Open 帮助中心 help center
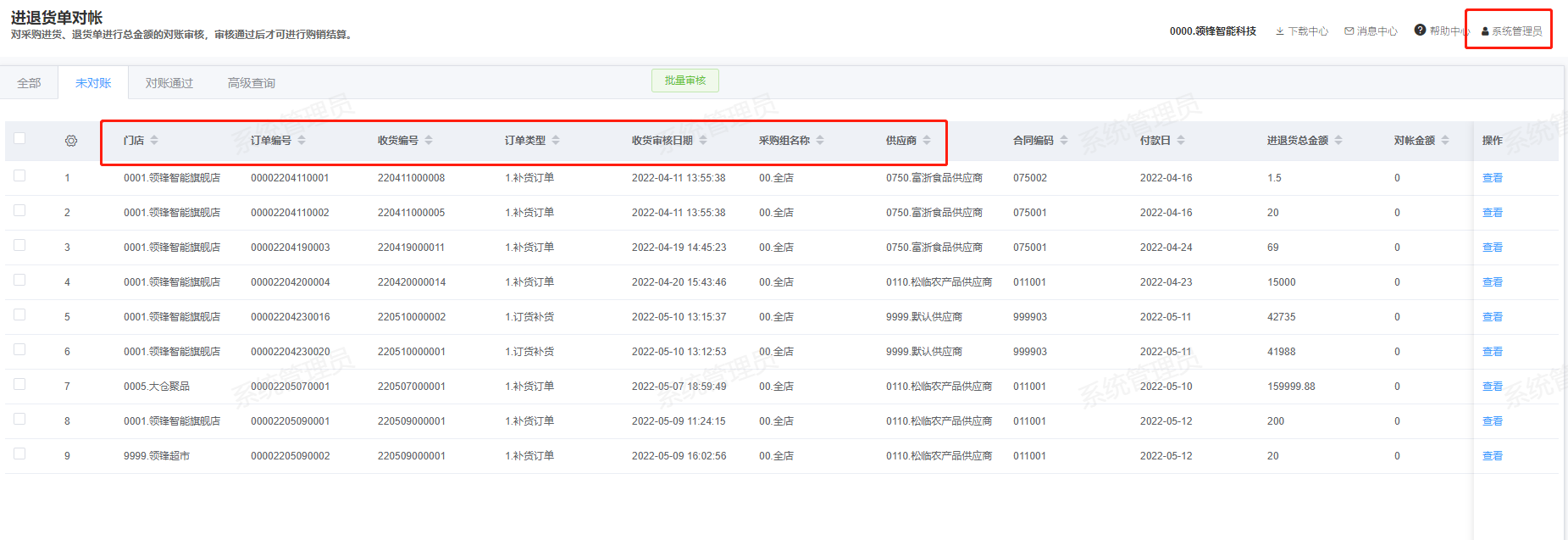The height and width of the screenshot is (540, 1568). (x=1441, y=31)
